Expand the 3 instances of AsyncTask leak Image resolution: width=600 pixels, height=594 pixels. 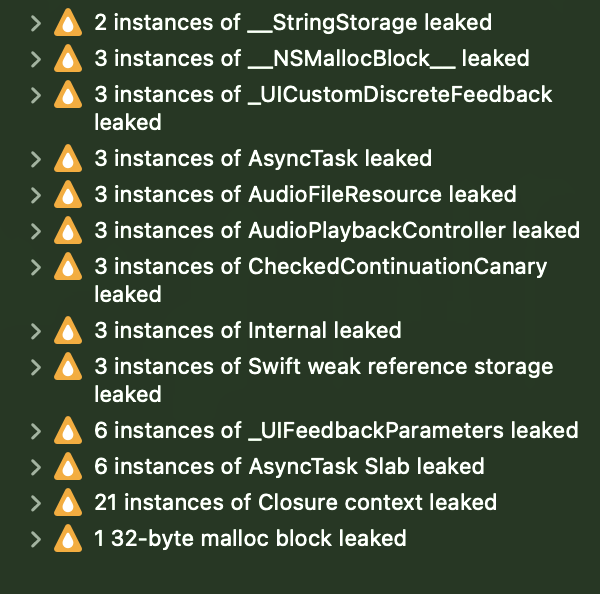tap(36, 159)
